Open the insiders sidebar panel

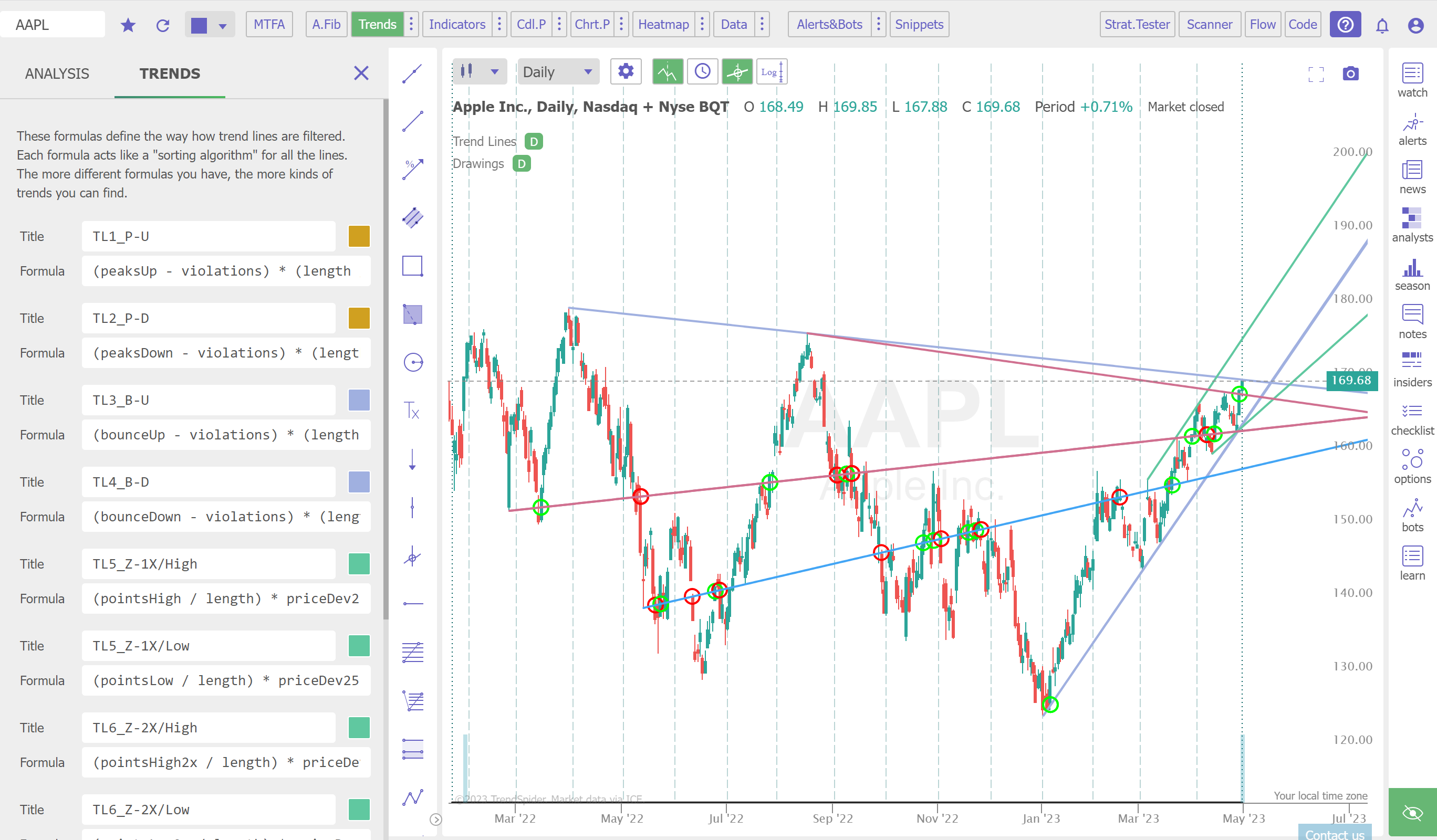(1412, 370)
